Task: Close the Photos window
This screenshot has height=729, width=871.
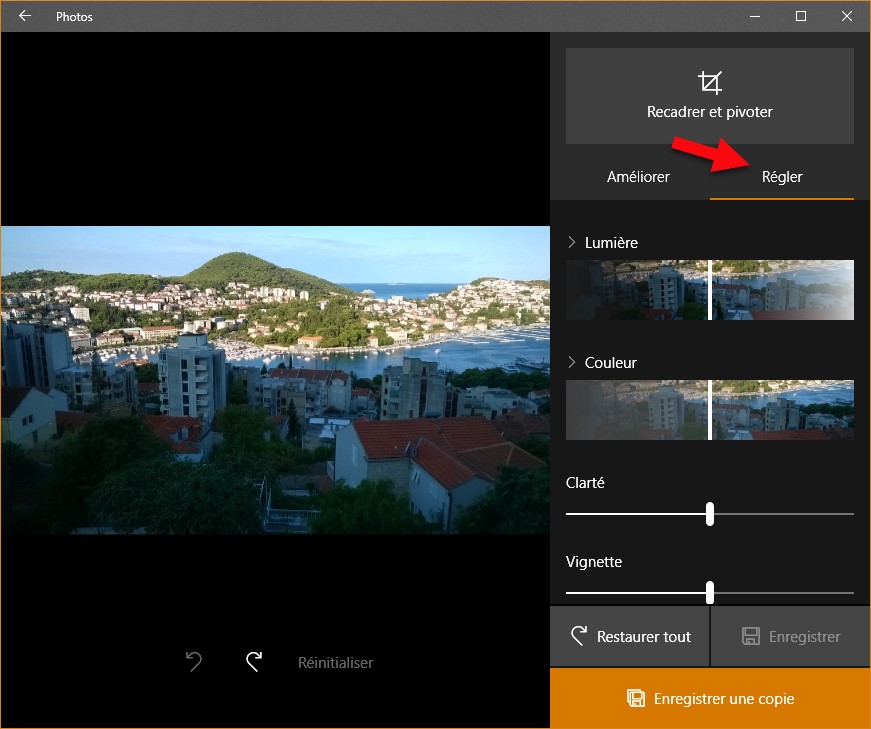Action: [847, 16]
